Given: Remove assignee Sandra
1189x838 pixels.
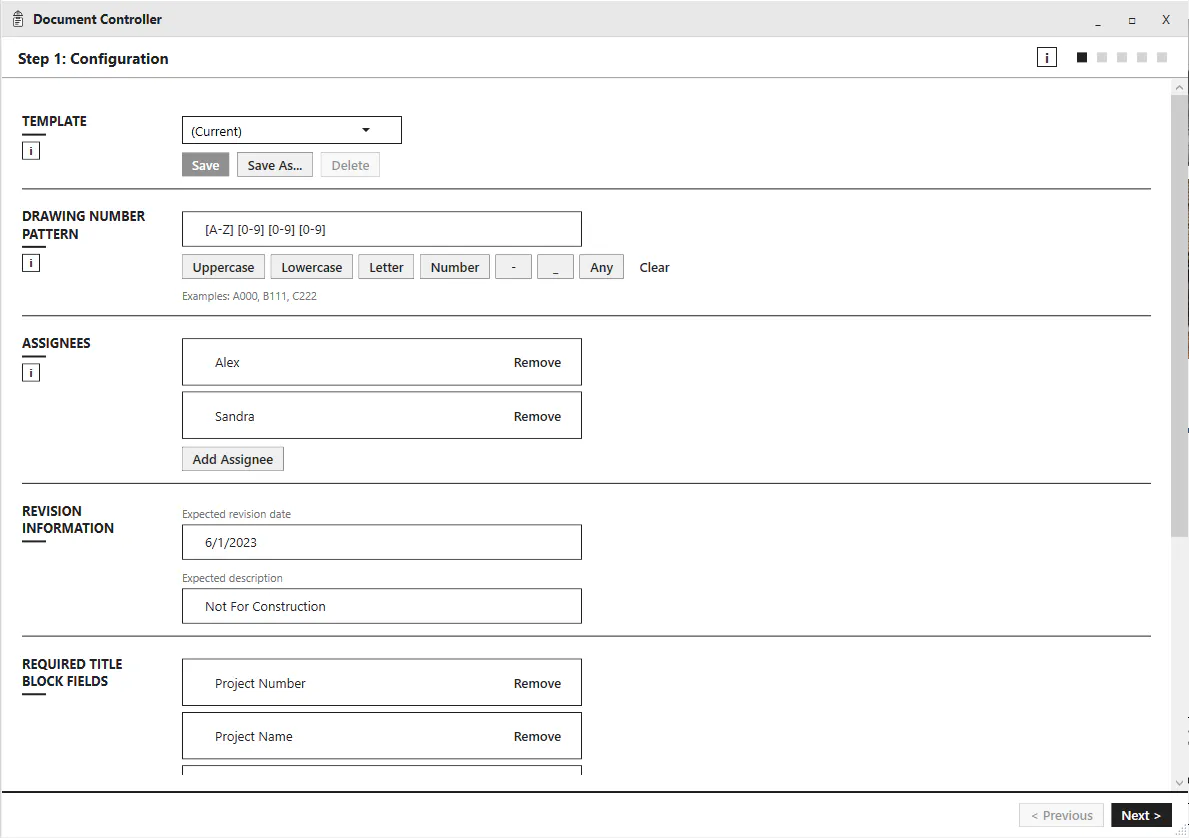Looking at the screenshot, I should coord(537,416).
